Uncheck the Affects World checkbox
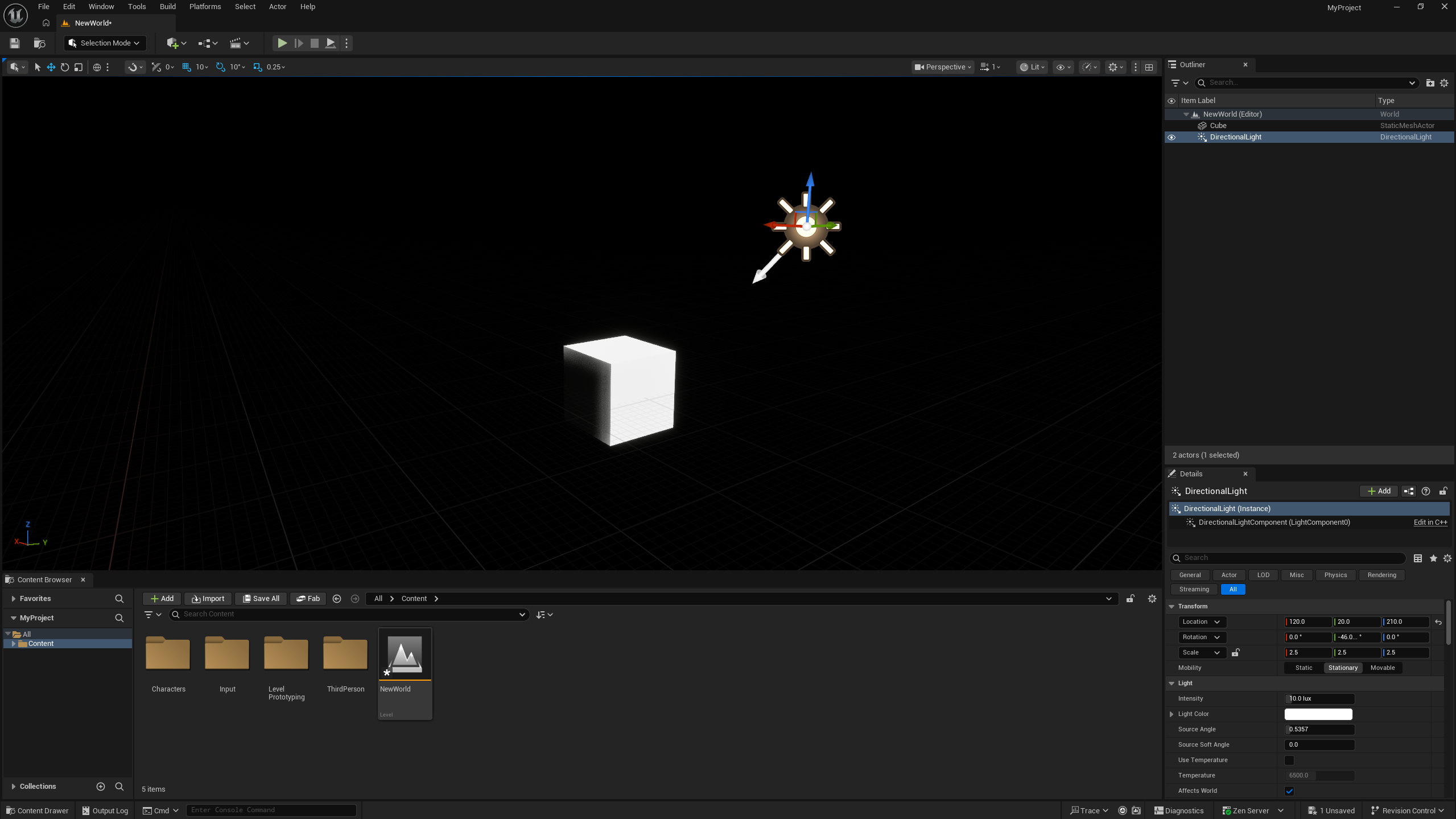The height and width of the screenshot is (819, 1456). click(1289, 791)
